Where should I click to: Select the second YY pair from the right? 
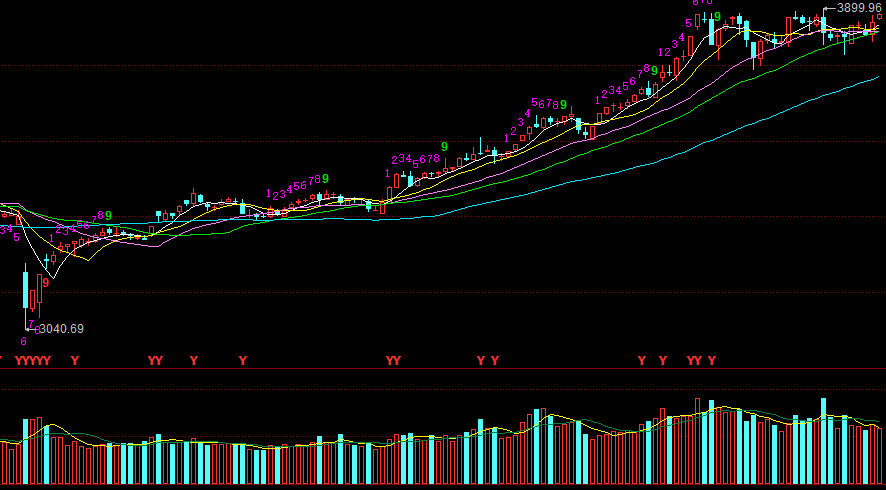click(x=393, y=360)
